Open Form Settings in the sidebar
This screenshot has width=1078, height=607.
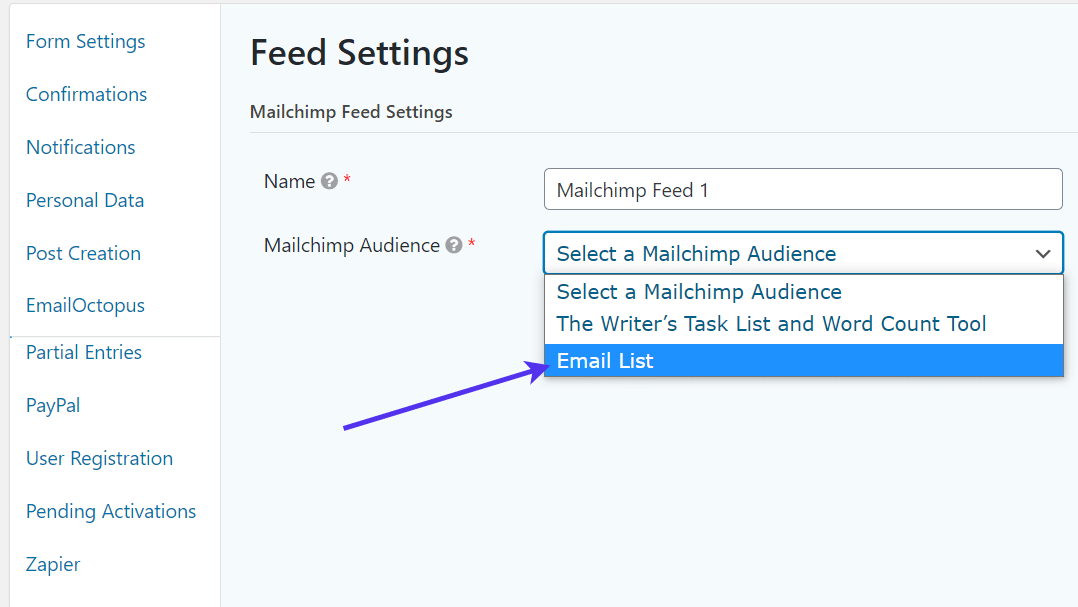85,41
